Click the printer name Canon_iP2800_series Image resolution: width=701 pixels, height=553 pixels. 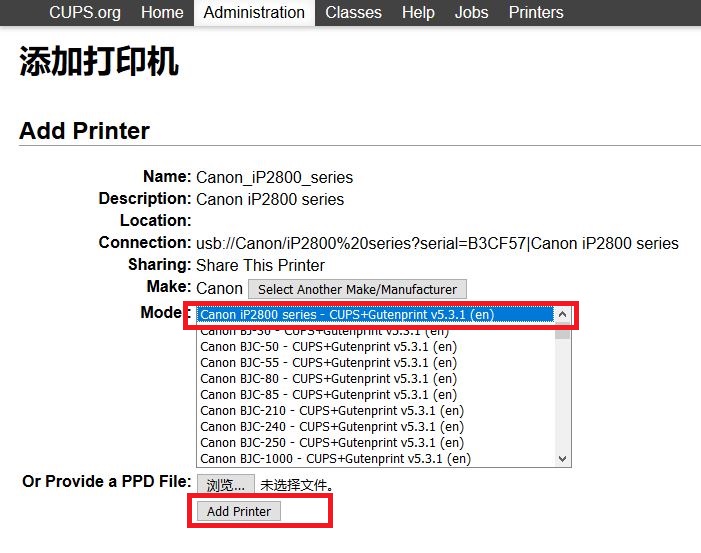click(274, 177)
